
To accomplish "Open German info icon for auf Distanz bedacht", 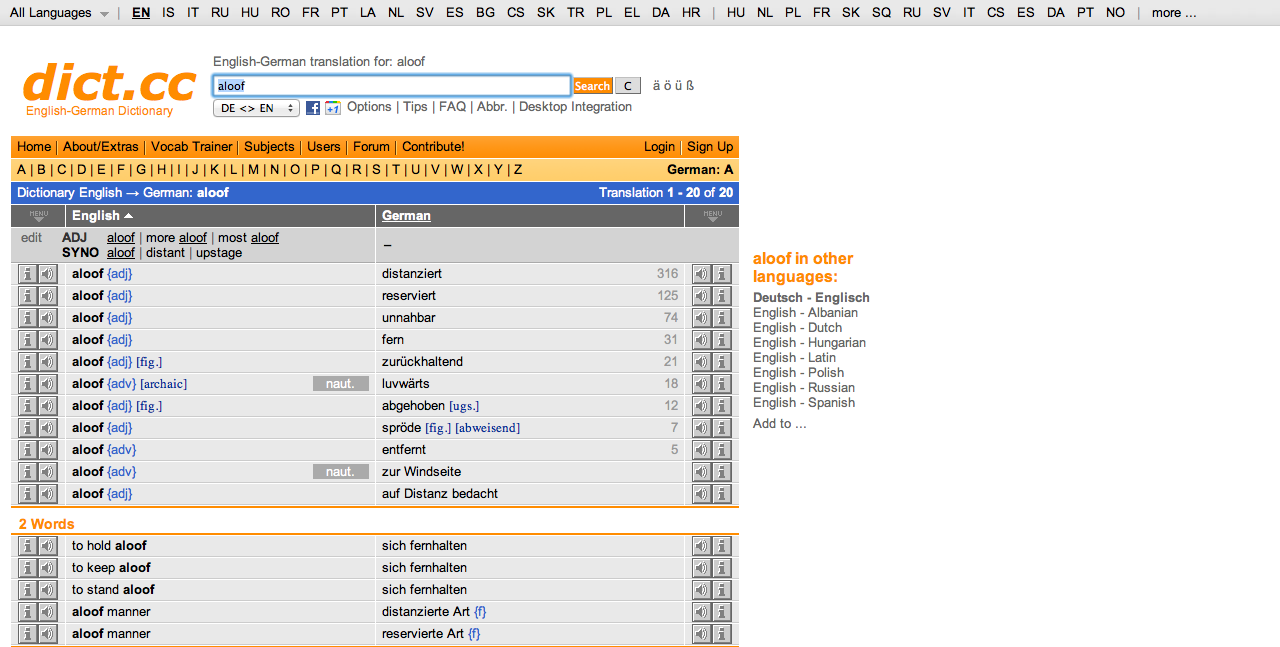I will (x=722, y=494).
